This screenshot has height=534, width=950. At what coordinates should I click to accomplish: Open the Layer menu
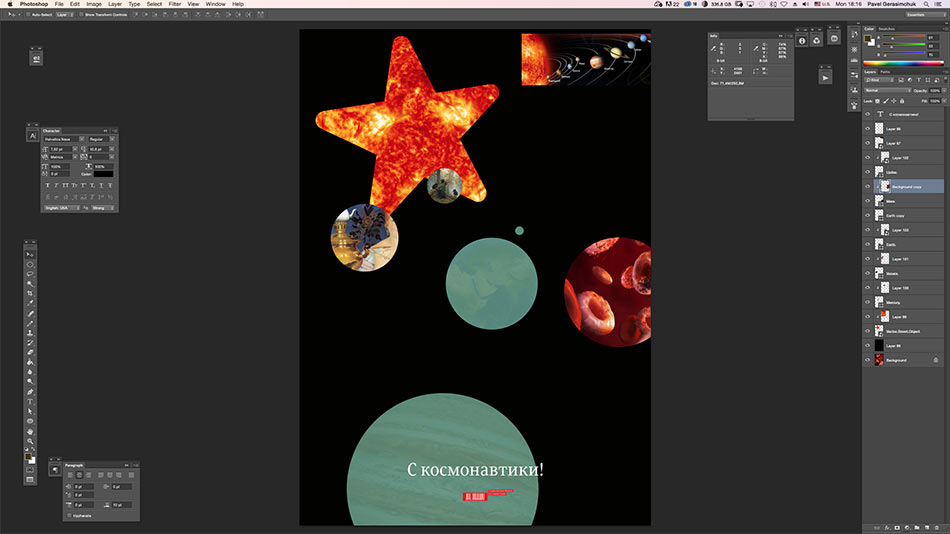pos(115,4)
